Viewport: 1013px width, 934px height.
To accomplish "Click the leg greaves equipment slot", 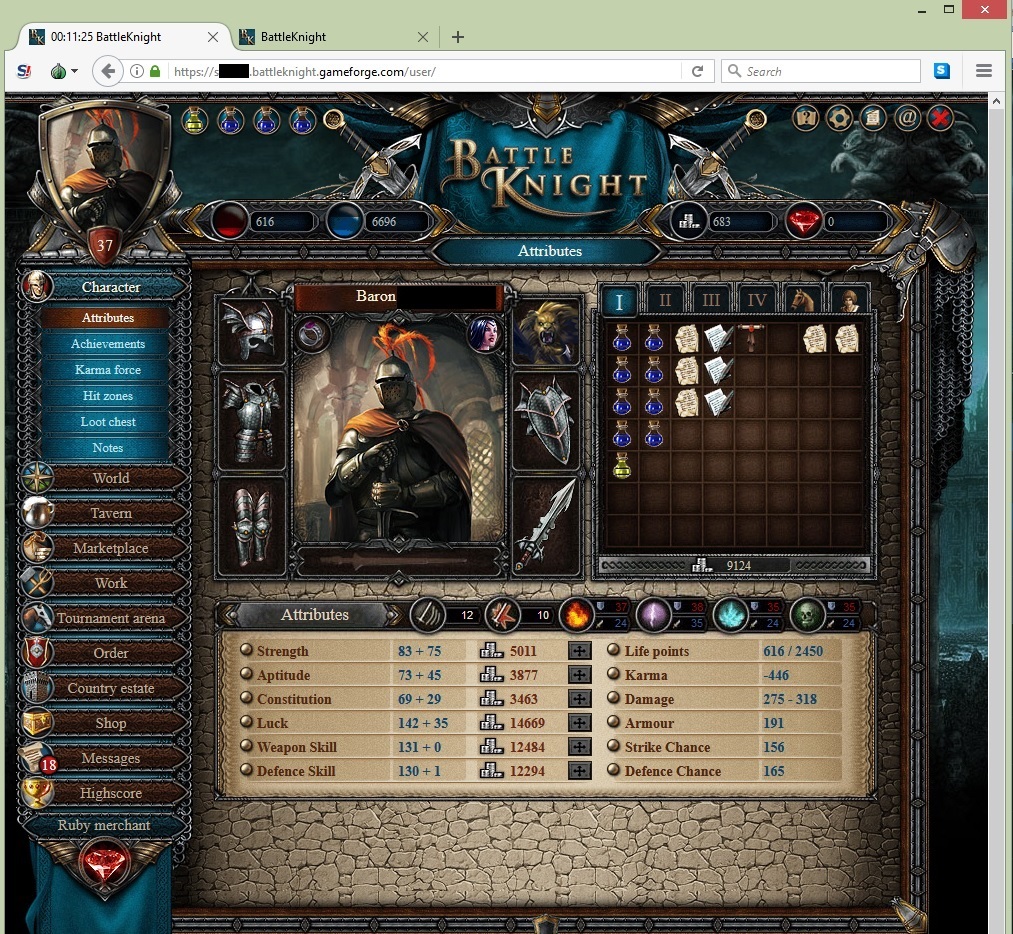I will pyautogui.click(x=251, y=526).
